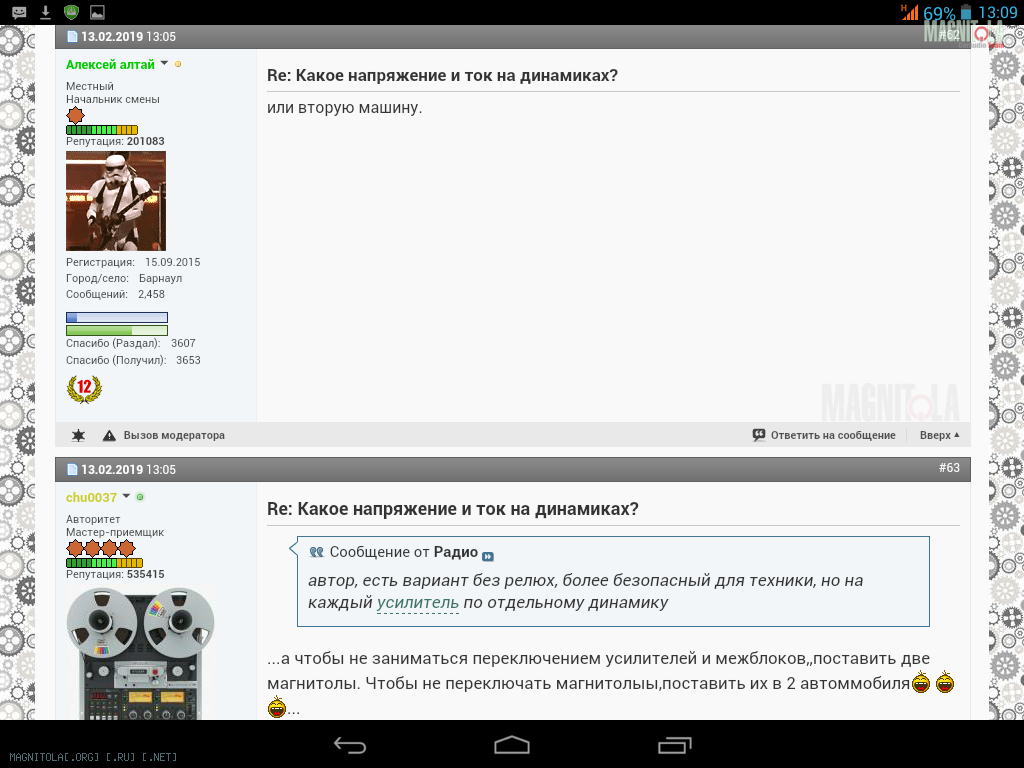Open the post #63 permalink number
The width and height of the screenshot is (1024, 768).
point(948,468)
